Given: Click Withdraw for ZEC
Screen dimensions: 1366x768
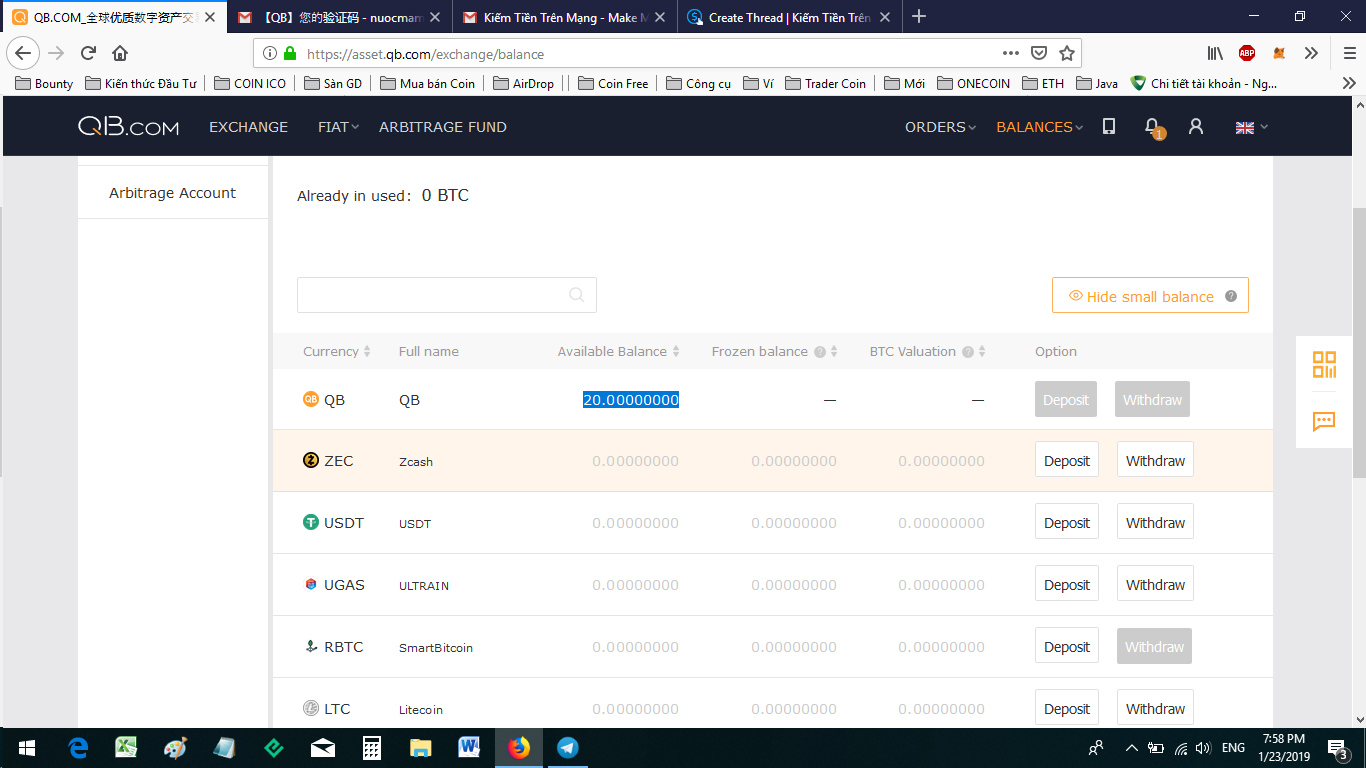Looking at the screenshot, I should (1155, 460).
